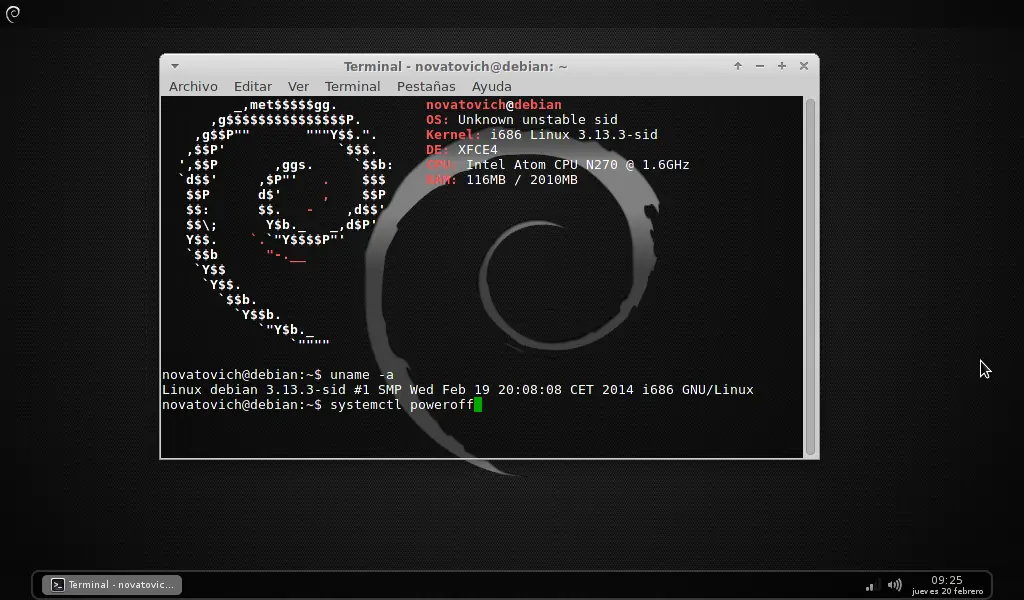Close the Terminal window
The height and width of the screenshot is (600, 1024).
[x=804, y=66]
